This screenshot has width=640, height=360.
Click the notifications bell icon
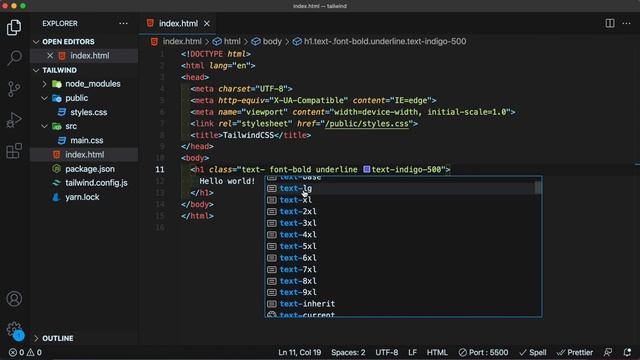627,352
